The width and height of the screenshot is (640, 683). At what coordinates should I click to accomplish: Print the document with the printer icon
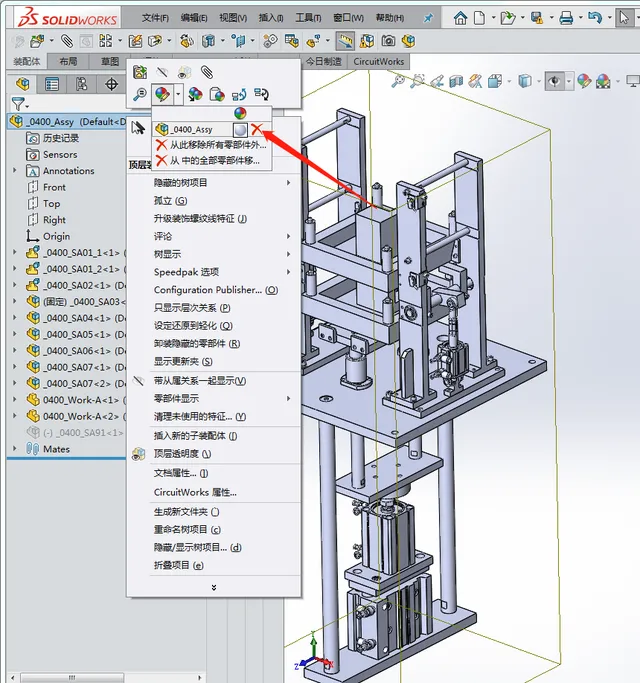566,18
